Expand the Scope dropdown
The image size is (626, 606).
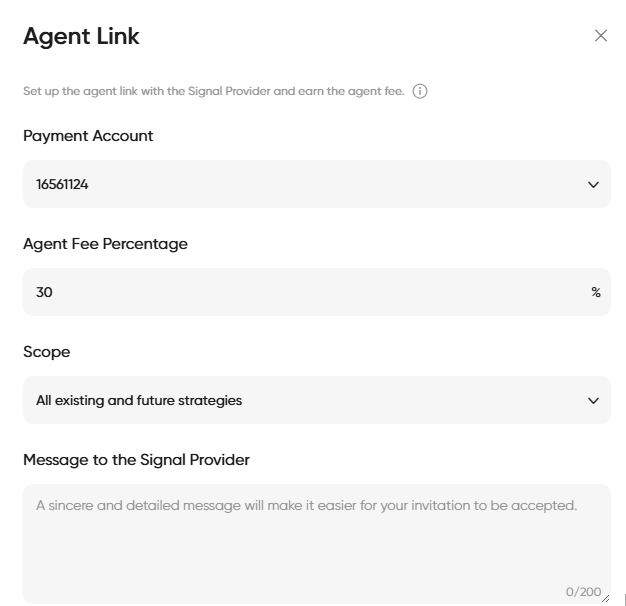pos(316,400)
